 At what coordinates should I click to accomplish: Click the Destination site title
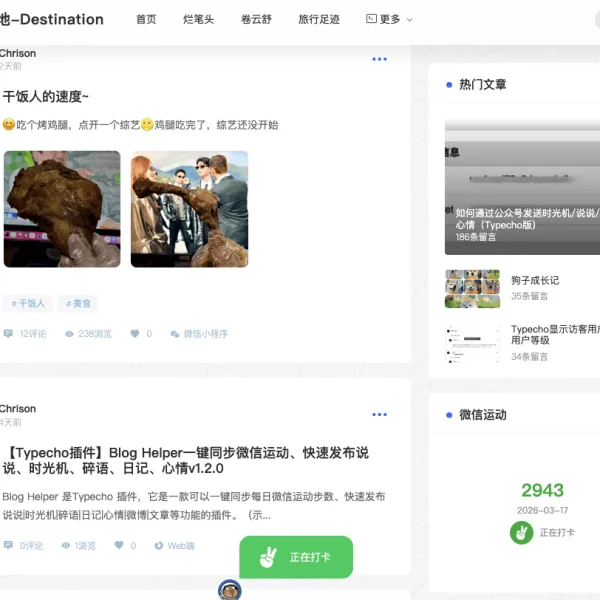[x=52, y=19]
